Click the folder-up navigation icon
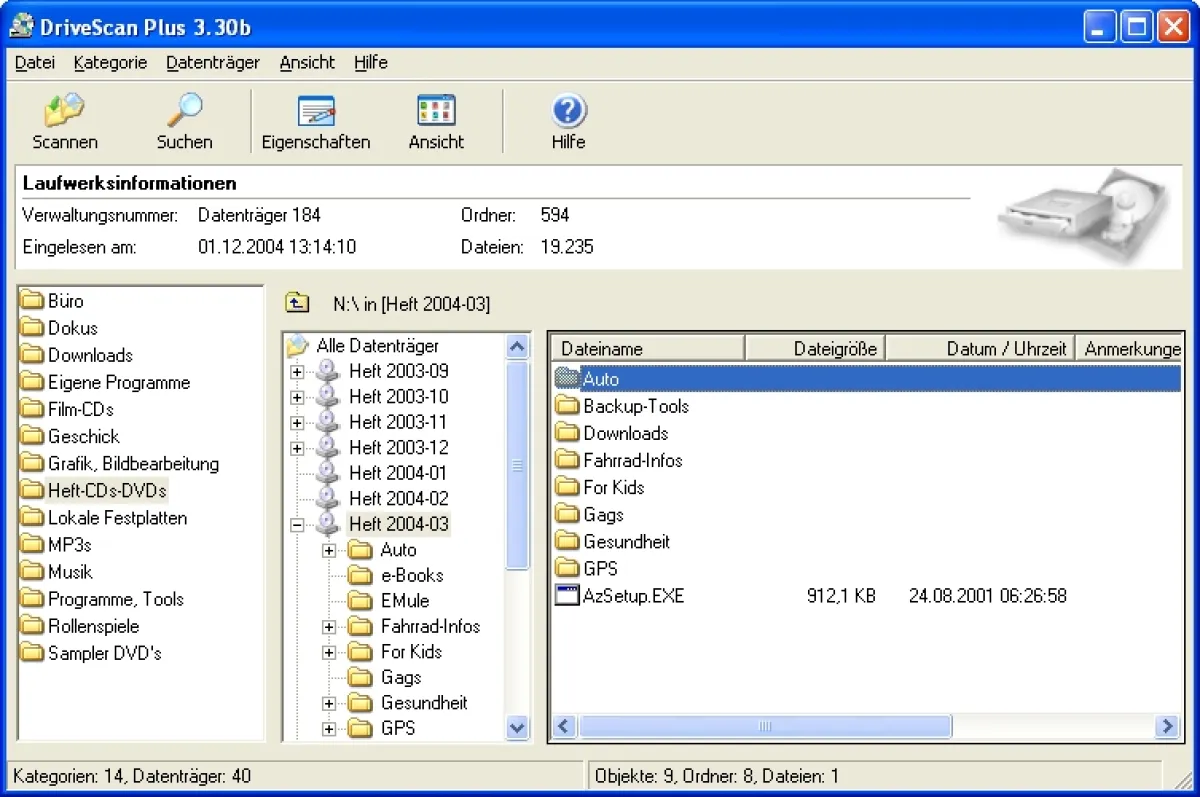Screen dimensions: 1200x797 click(296, 303)
